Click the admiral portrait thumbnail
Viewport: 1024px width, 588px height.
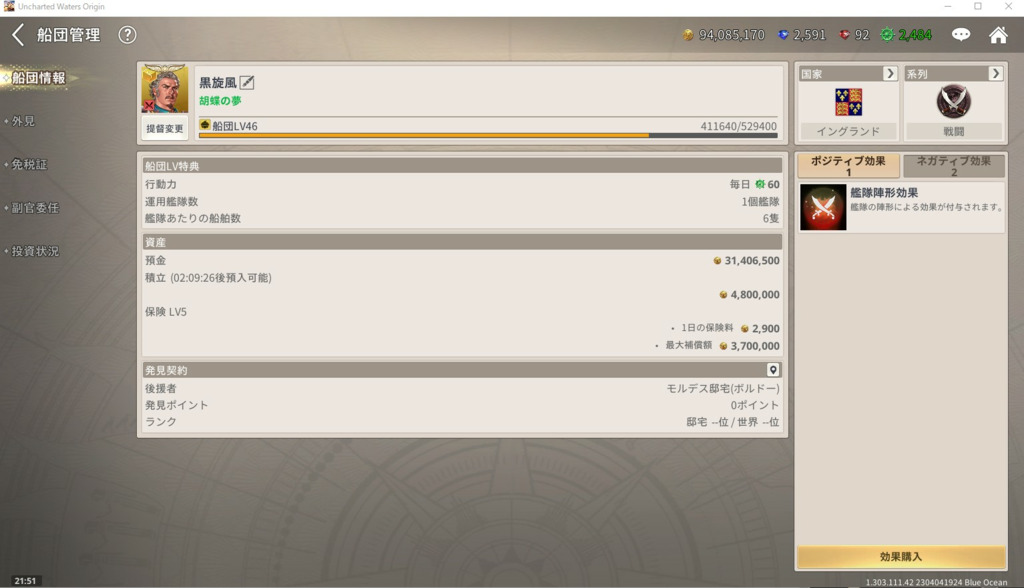click(x=165, y=89)
